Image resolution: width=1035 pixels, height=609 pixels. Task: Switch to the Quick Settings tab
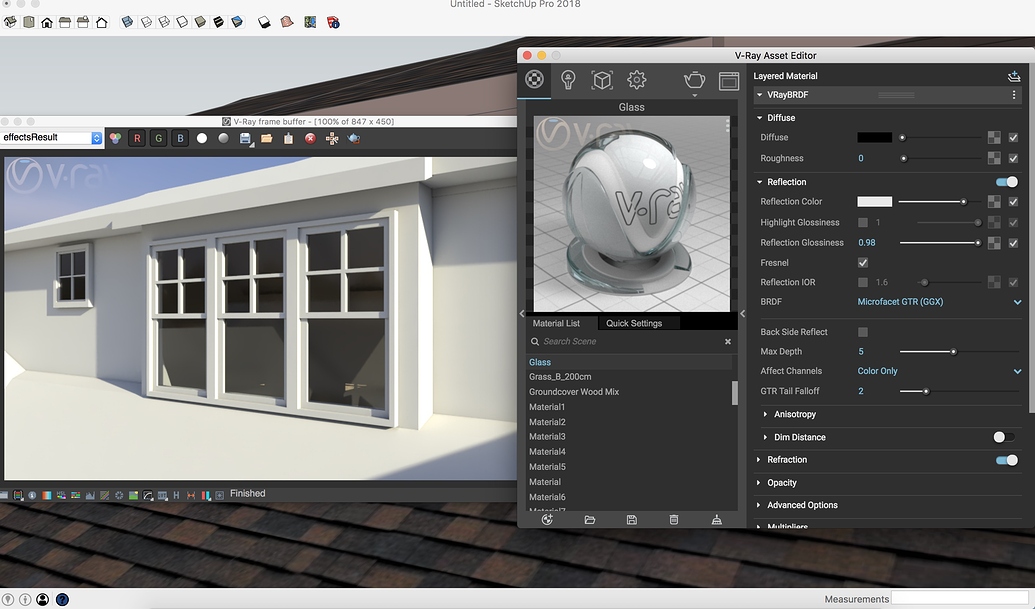coord(635,323)
